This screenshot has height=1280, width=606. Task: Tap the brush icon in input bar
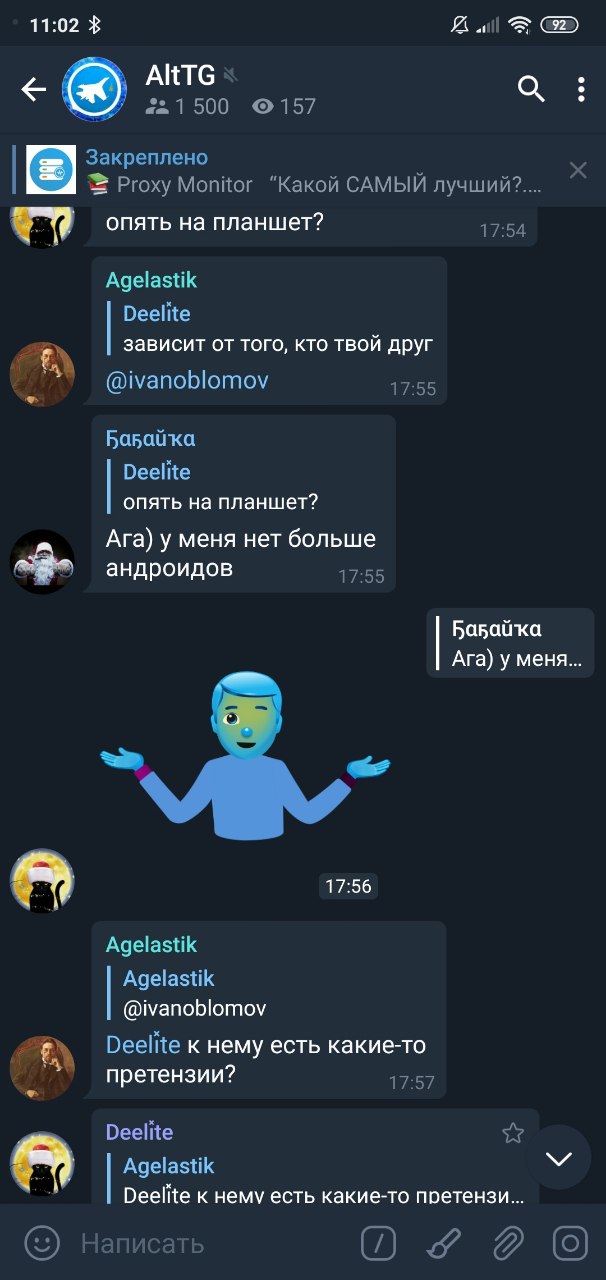click(443, 1243)
